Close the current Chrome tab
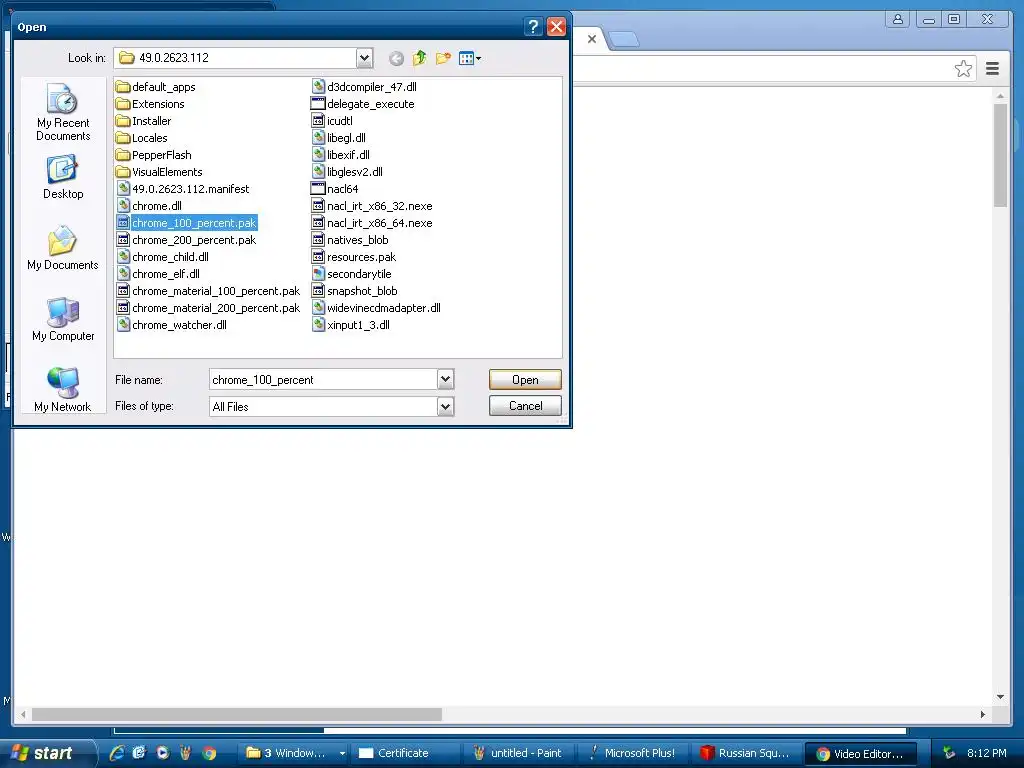The height and width of the screenshot is (768, 1024). coord(592,39)
